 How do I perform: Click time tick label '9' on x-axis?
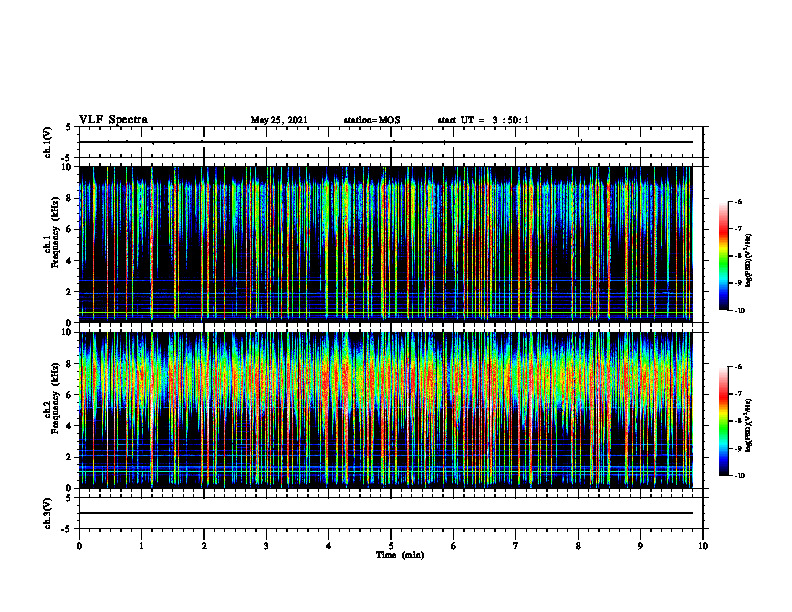640,546
